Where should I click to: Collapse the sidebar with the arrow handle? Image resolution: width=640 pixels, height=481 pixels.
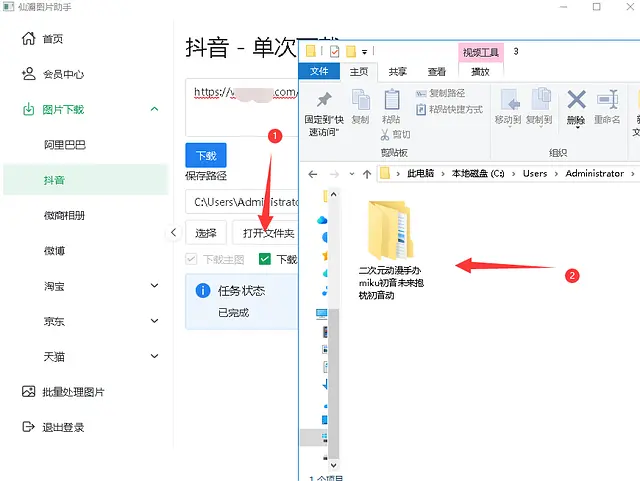[x=173, y=232]
